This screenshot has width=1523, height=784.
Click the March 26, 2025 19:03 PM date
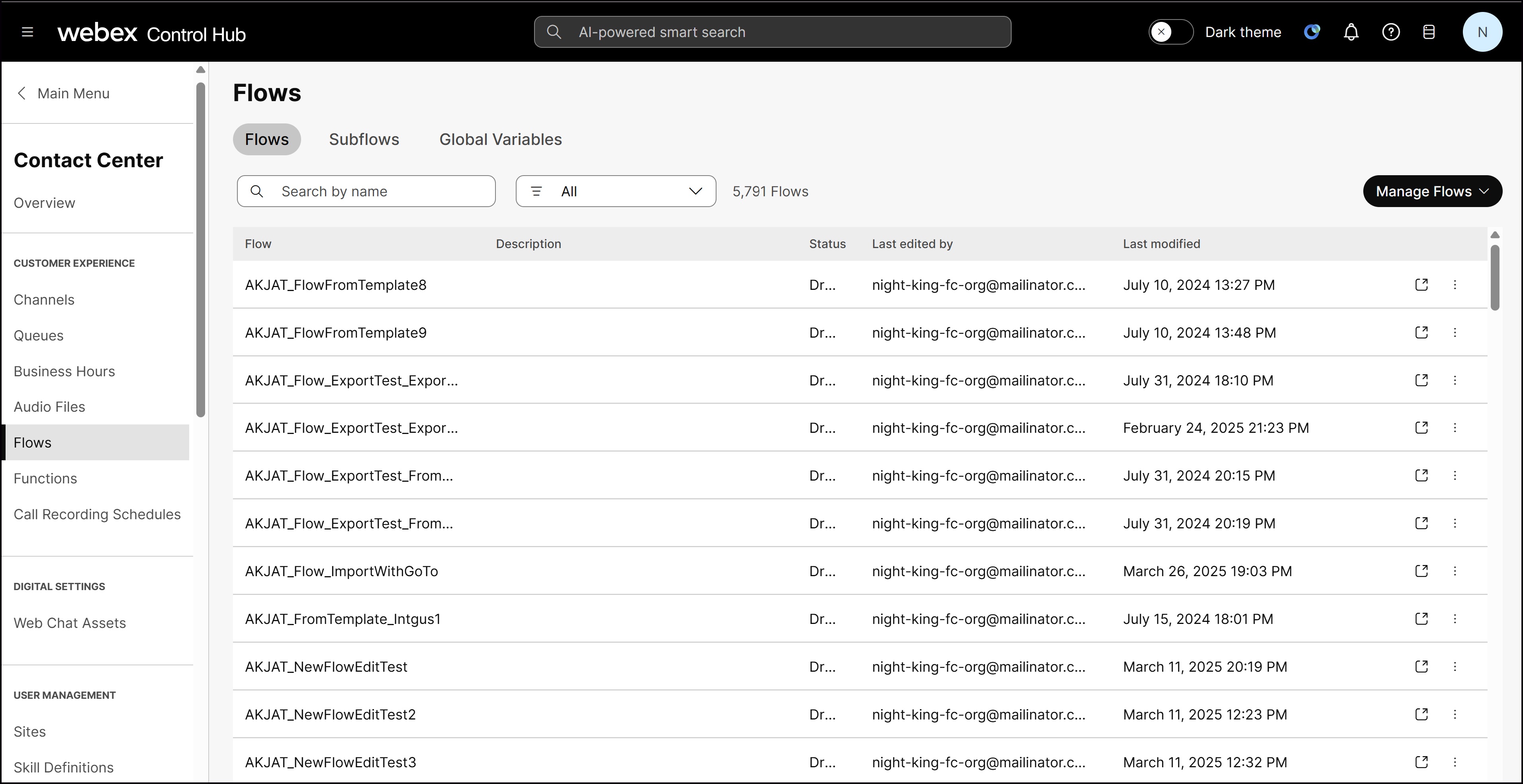(1207, 571)
